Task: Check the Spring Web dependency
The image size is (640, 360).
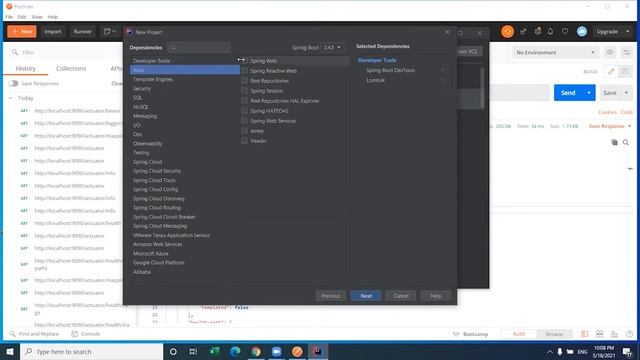Action: point(244,61)
